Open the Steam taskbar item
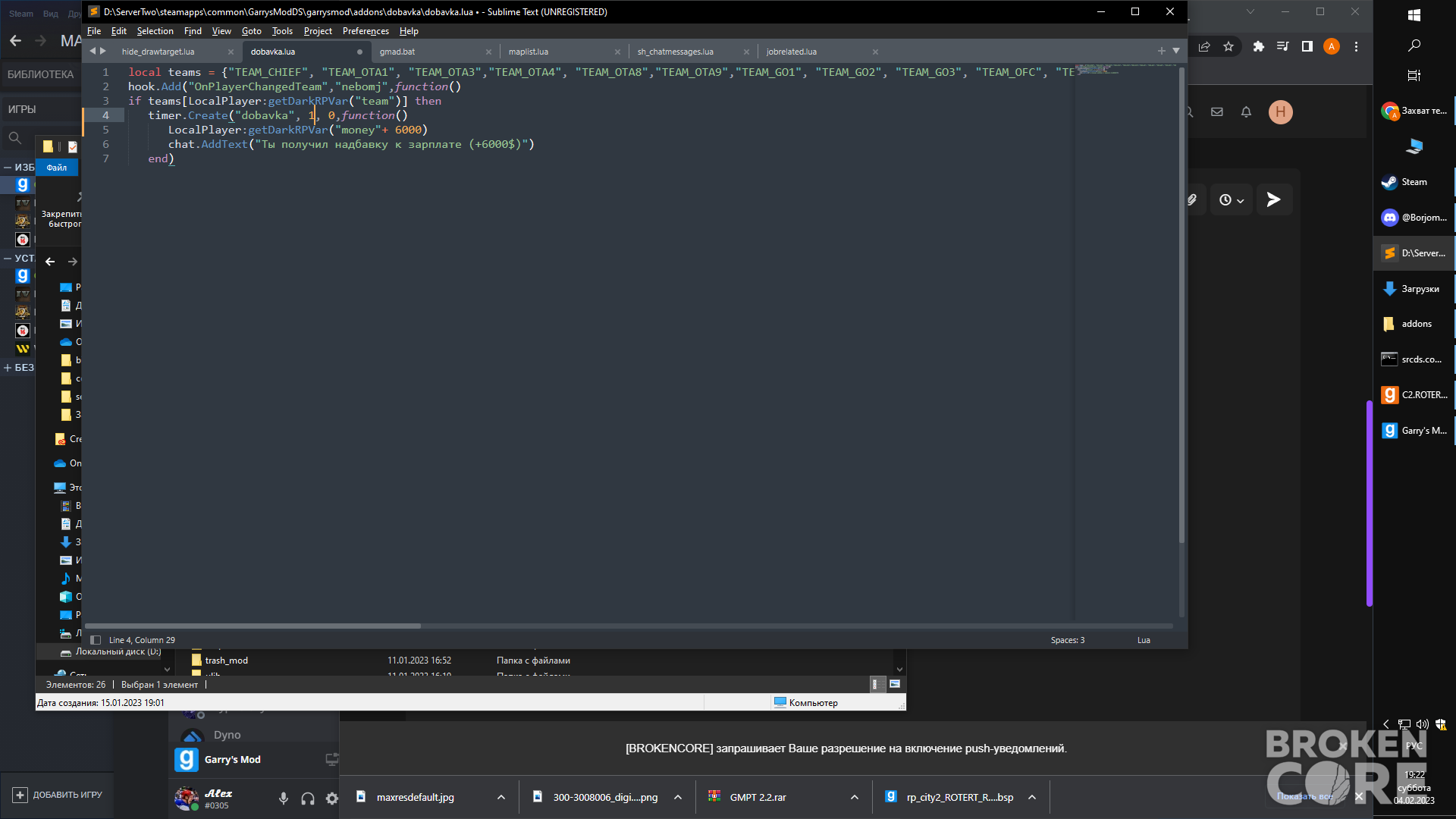Screen dimensions: 1456x819 (x=1414, y=182)
